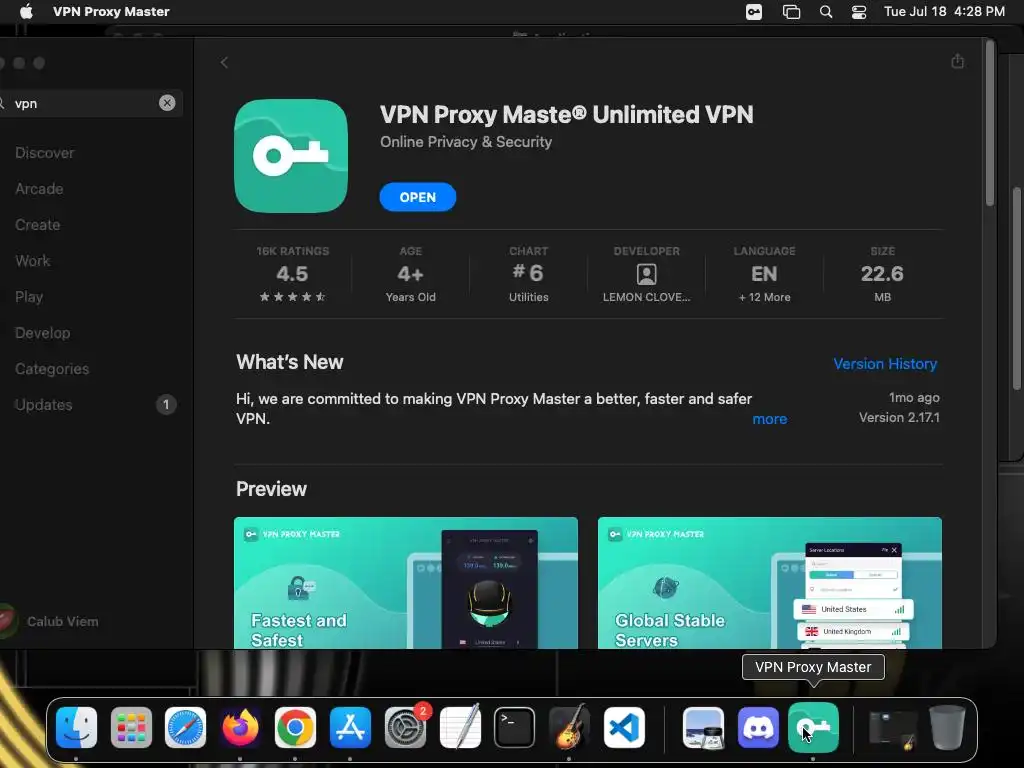
Task: Open Launchpad from the Dock
Action: point(131,727)
